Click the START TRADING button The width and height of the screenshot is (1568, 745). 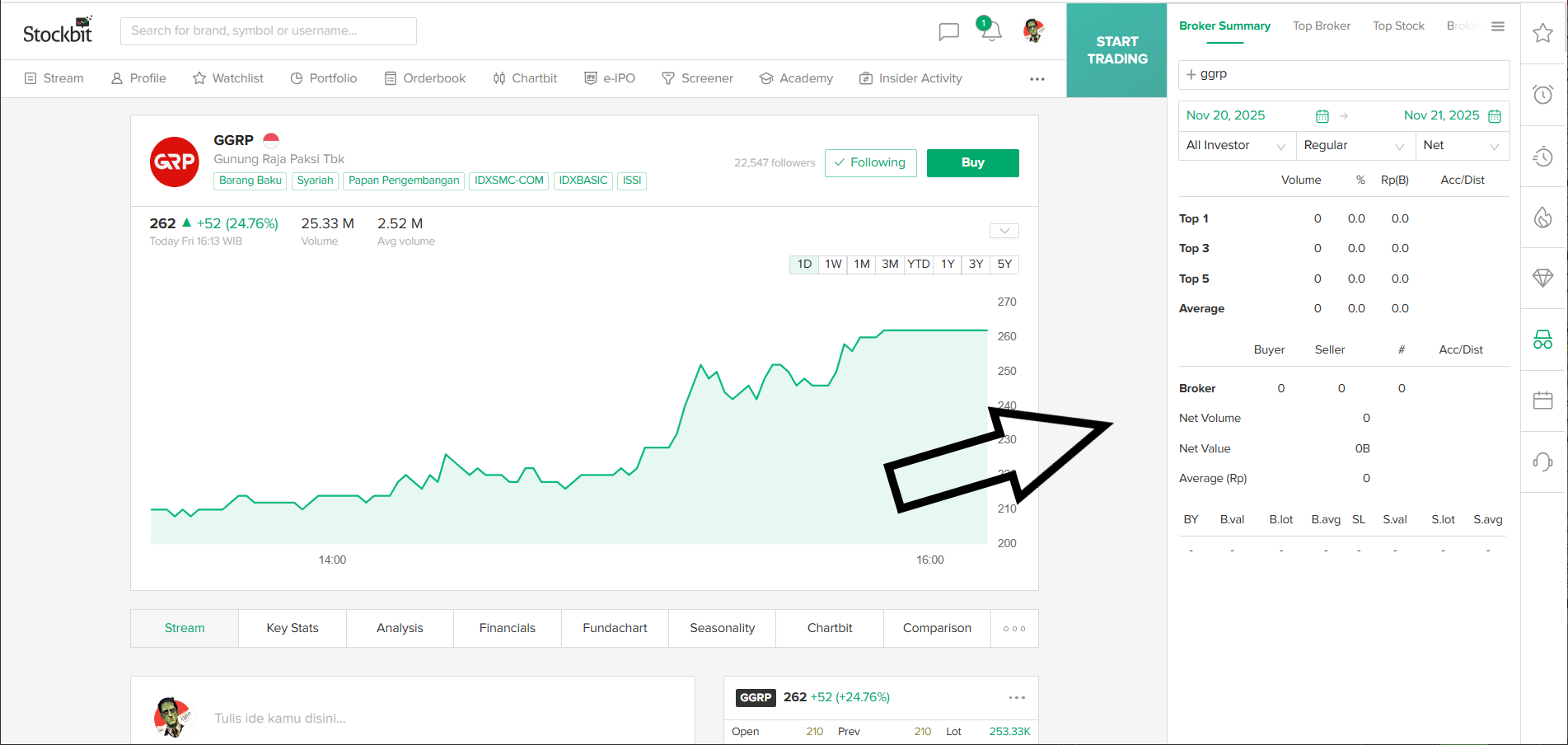1116,50
